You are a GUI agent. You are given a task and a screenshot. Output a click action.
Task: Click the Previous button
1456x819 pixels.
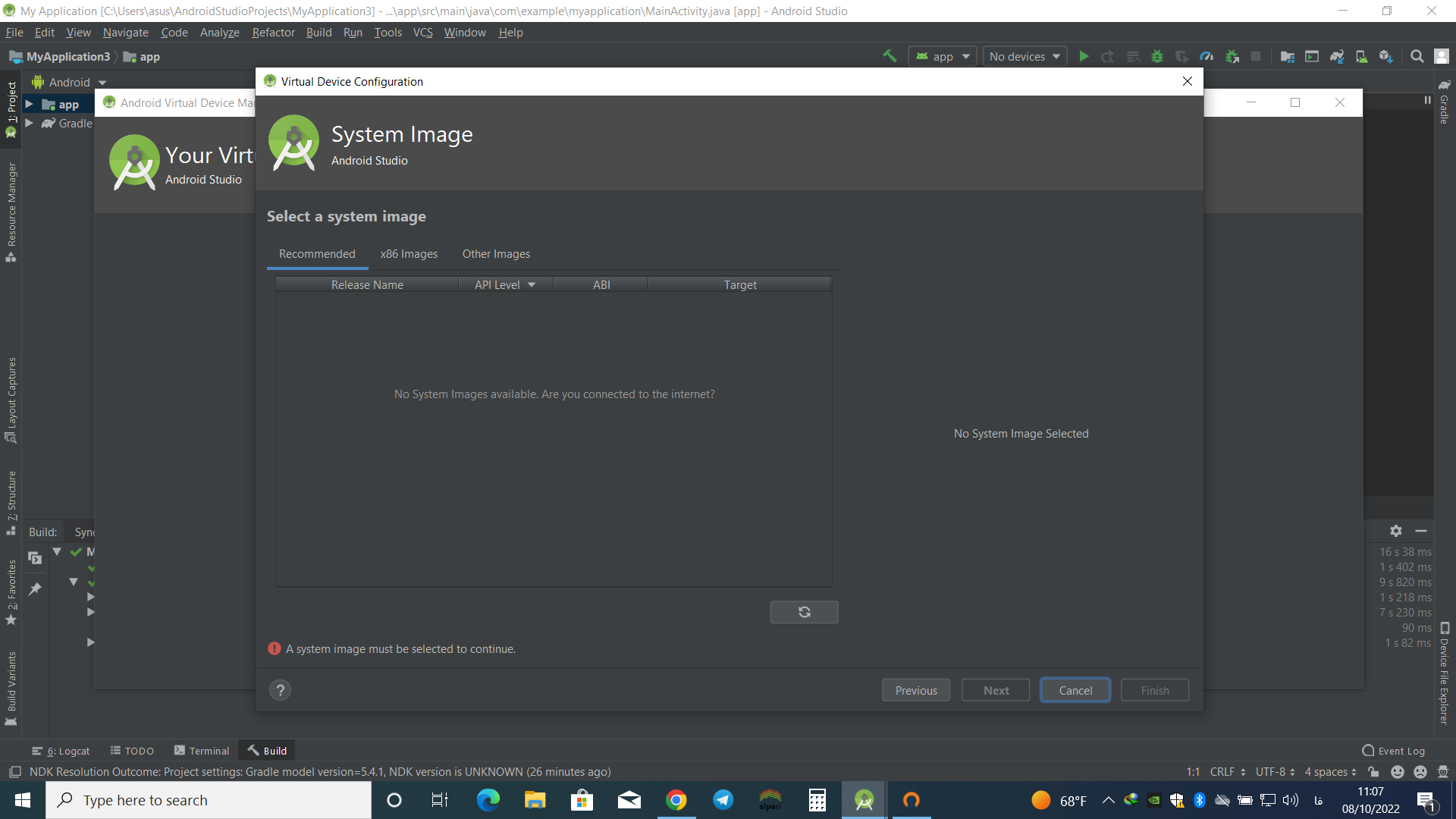click(917, 690)
